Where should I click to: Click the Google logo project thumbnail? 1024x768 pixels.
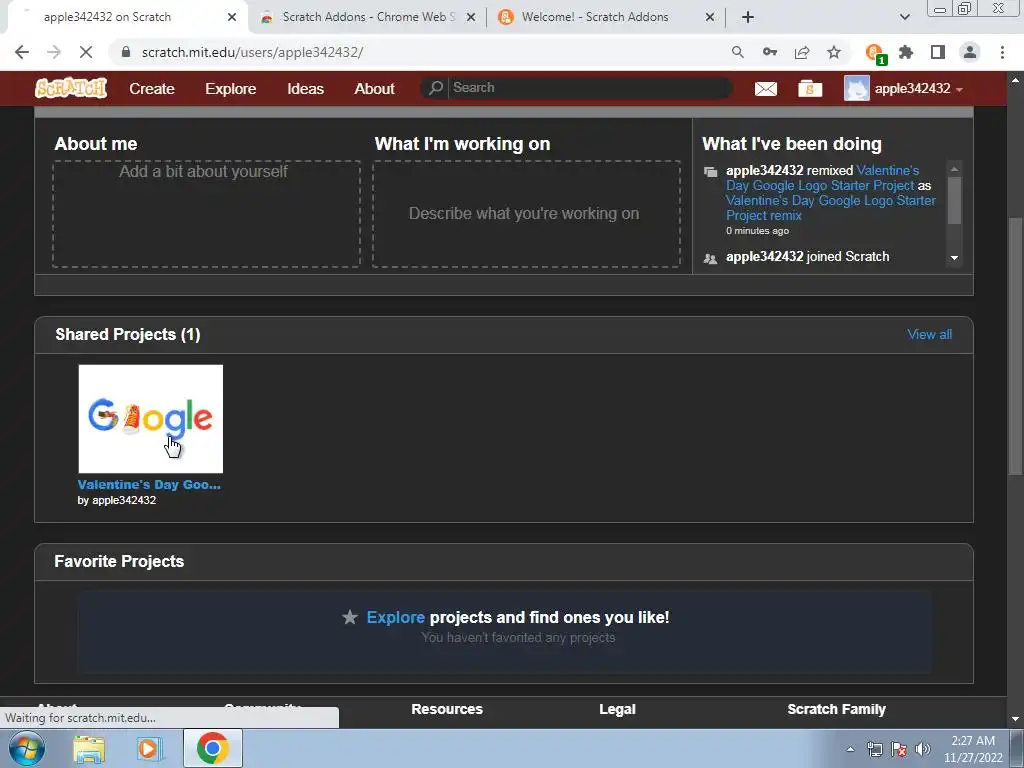point(151,419)
